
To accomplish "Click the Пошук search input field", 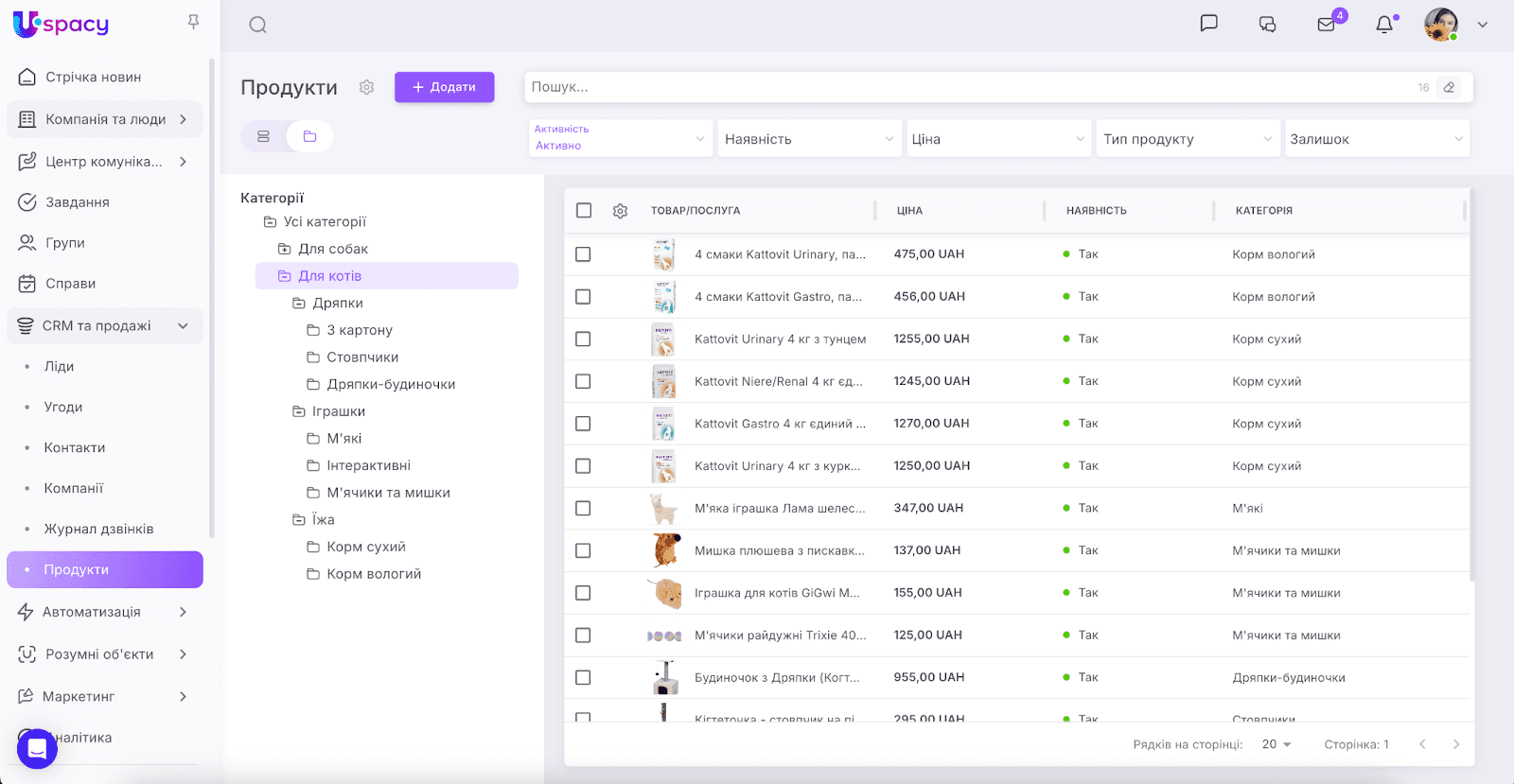I will [x=965, y=87].
